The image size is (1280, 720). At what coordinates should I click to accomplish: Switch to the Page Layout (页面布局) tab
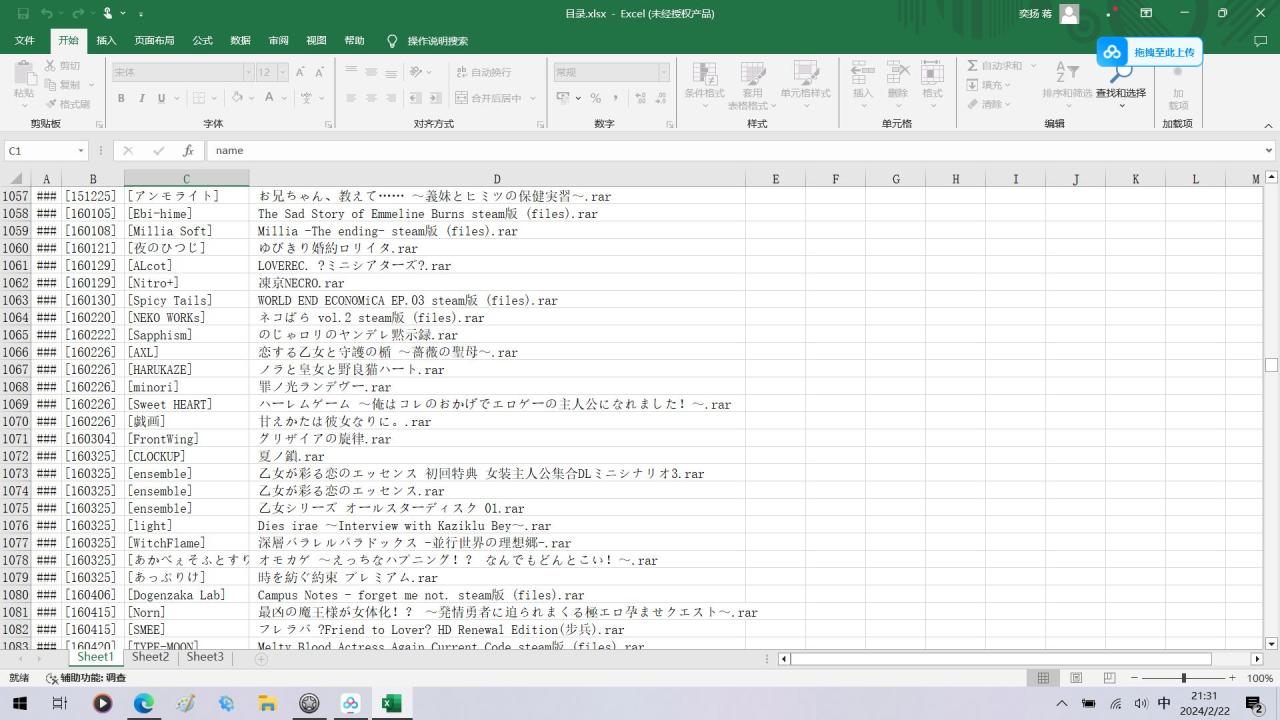[154, 41]
